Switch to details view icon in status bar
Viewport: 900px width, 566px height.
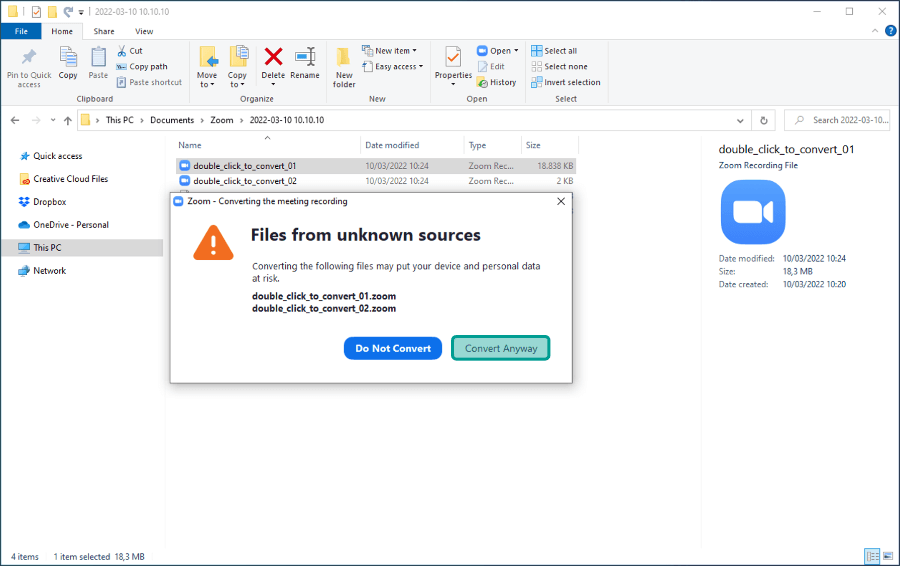pyautogui.click(x=872, y=556)
